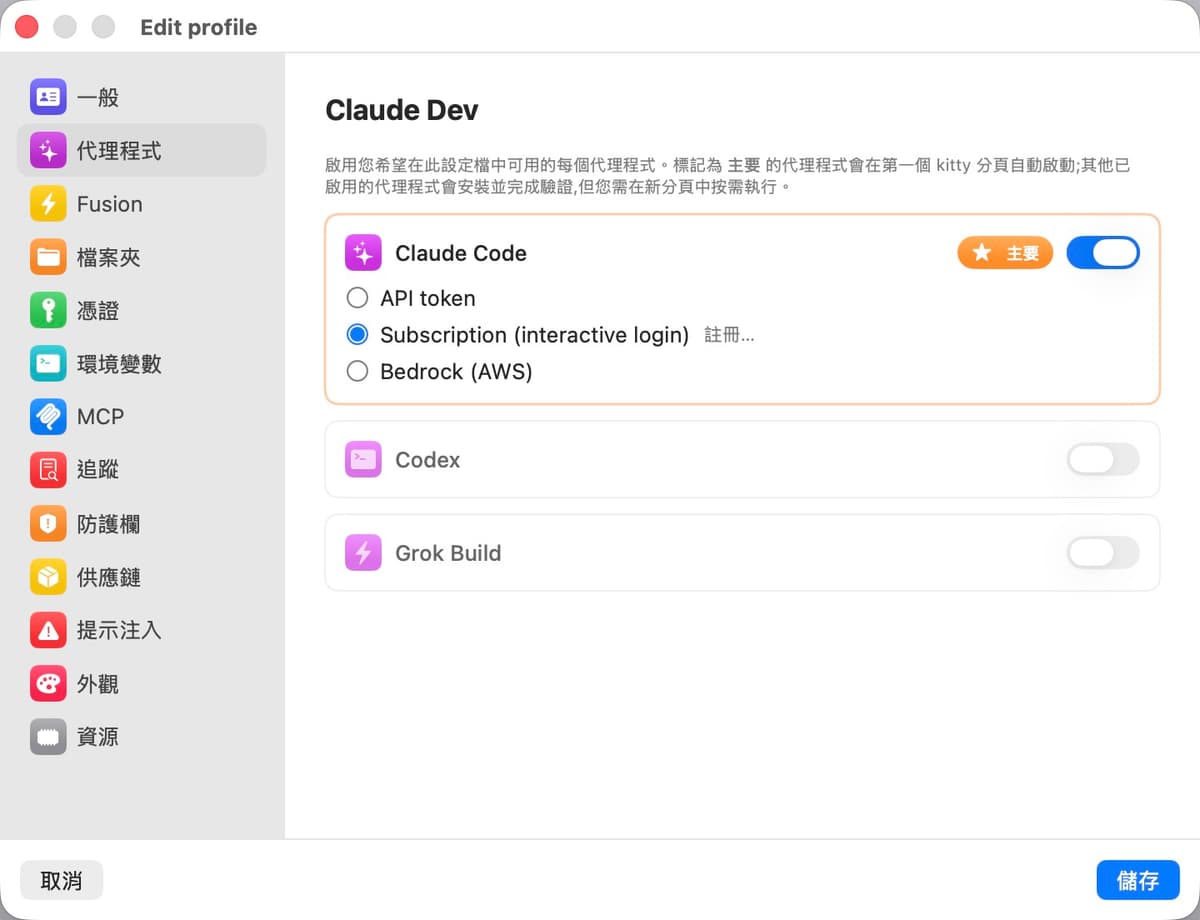Click the 提示注入 warning triangle icon
The width and height of the screenshot is (1200, 920).
tap(48, 630)
